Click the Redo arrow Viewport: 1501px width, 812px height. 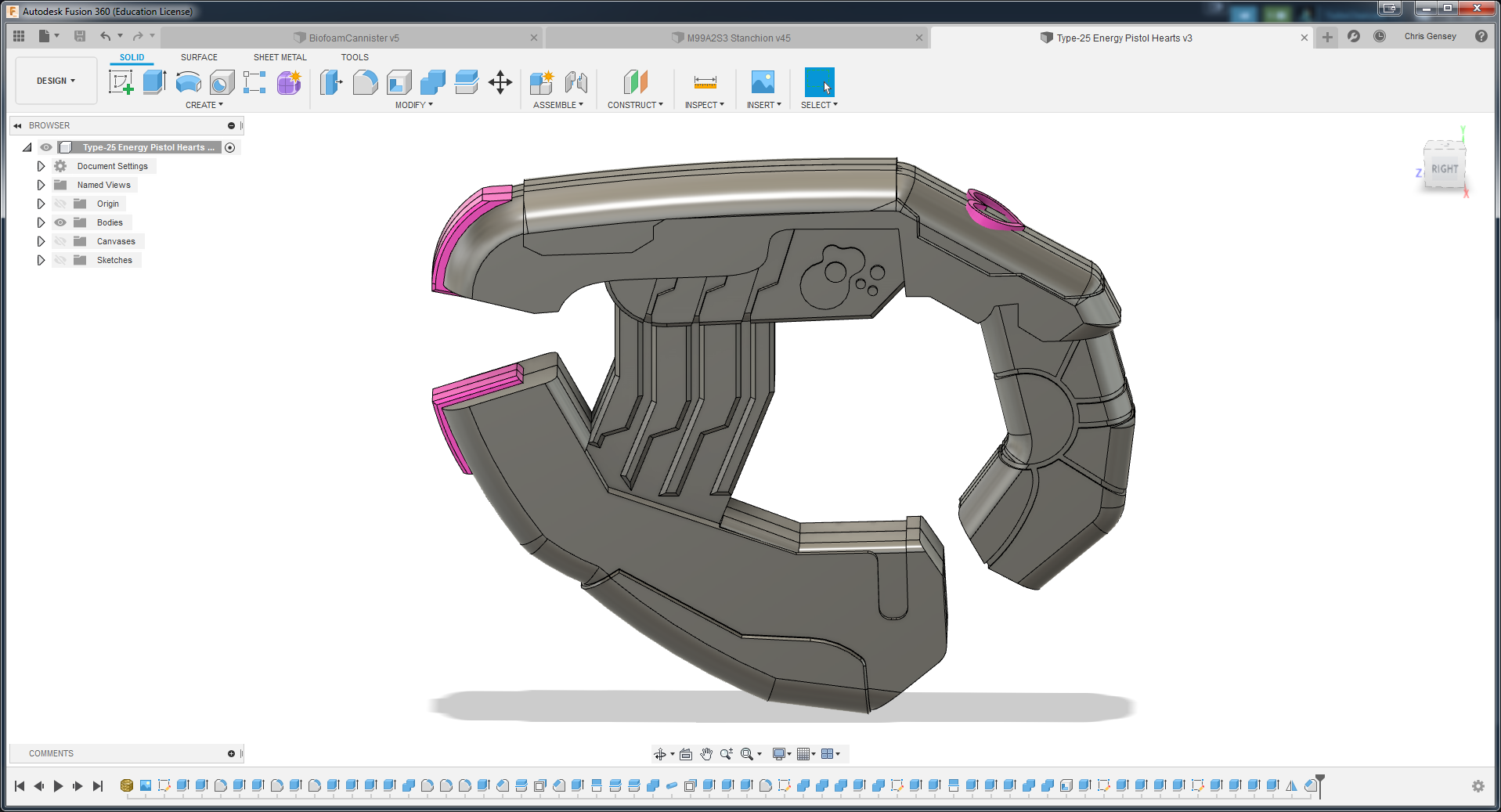point(138,36)
